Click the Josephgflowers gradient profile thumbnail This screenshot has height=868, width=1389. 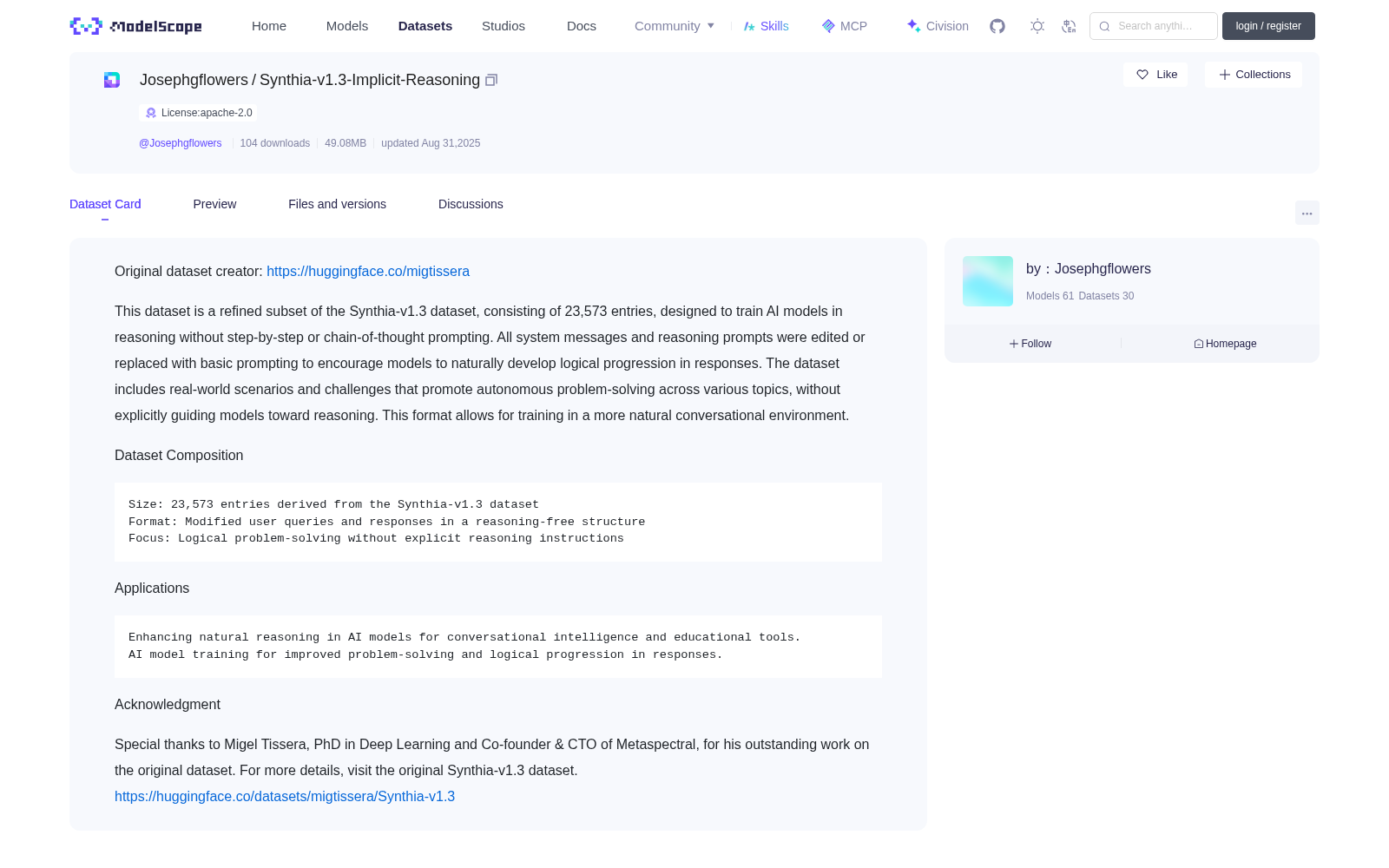(988, 281)
